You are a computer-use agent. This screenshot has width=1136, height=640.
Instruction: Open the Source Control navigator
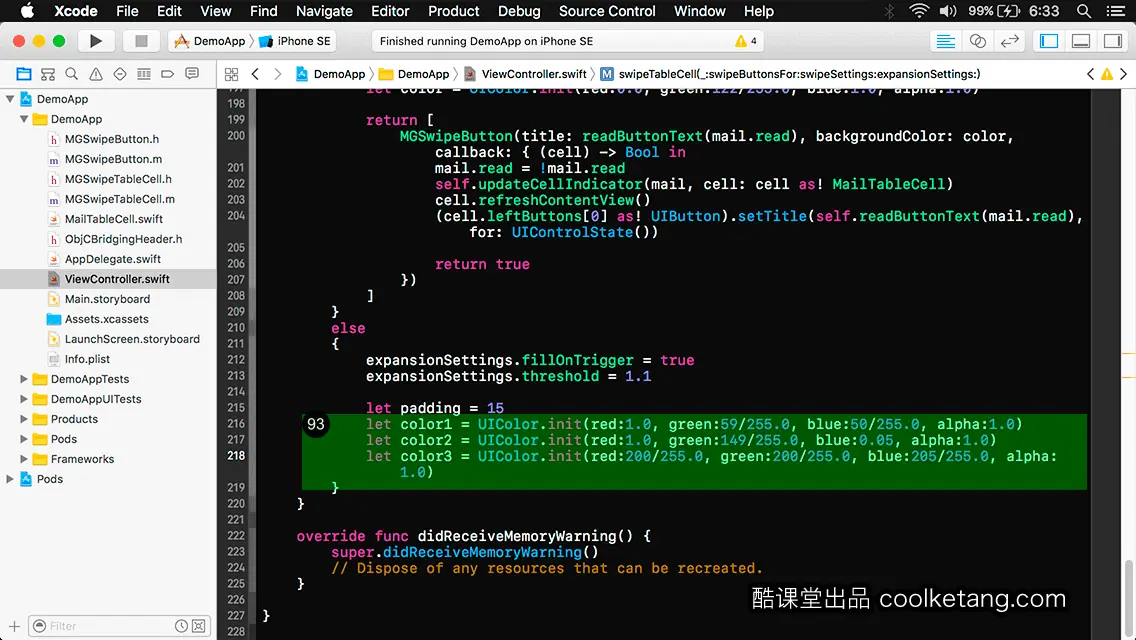tap(48, 74)
